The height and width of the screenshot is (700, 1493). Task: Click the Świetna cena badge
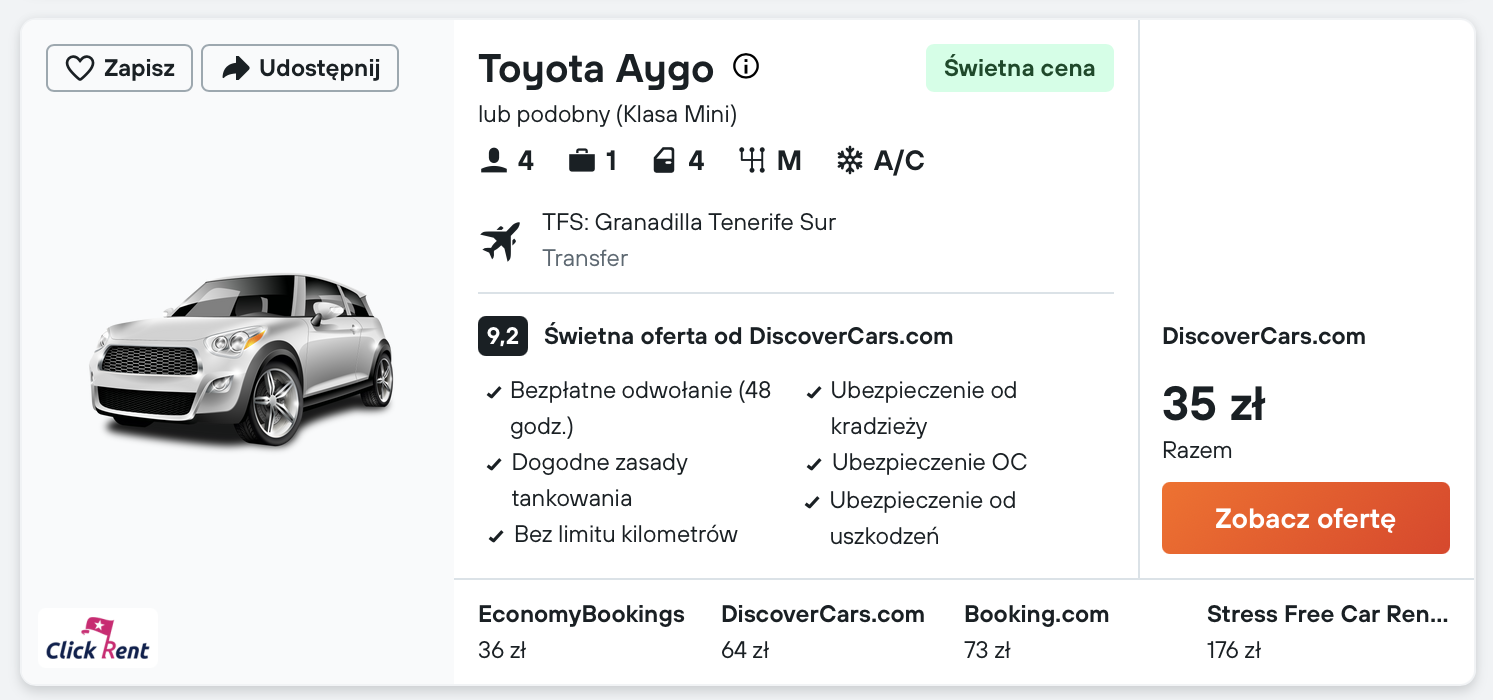(1019, 68)
